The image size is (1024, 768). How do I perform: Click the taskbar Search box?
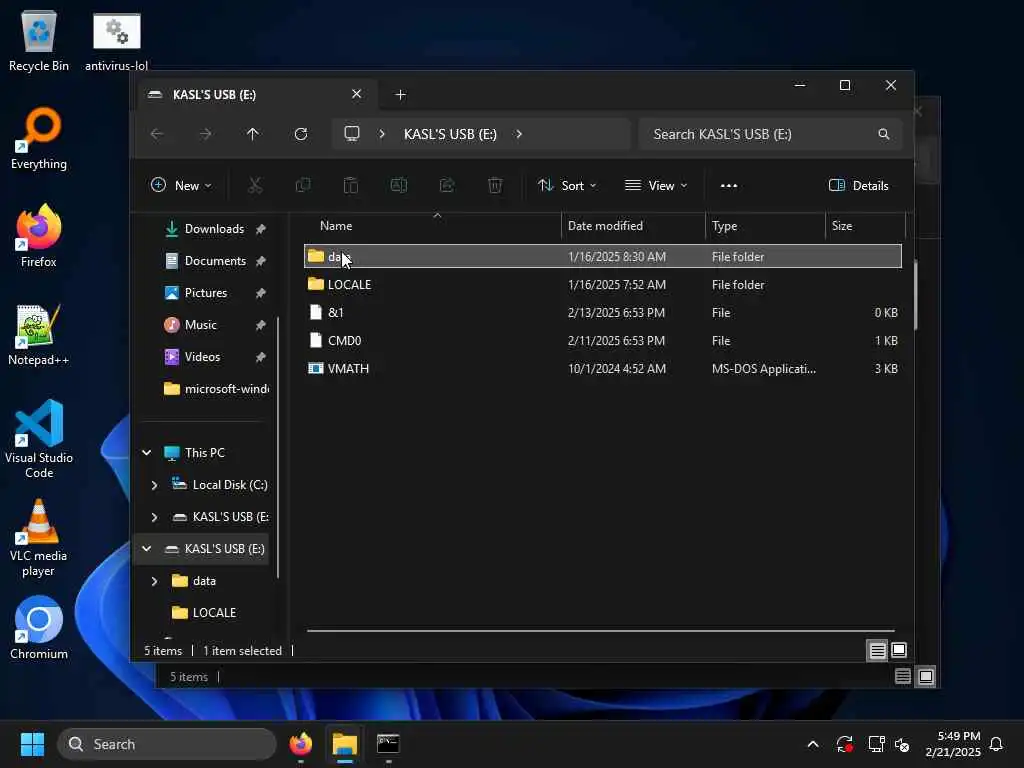[167, 744]
